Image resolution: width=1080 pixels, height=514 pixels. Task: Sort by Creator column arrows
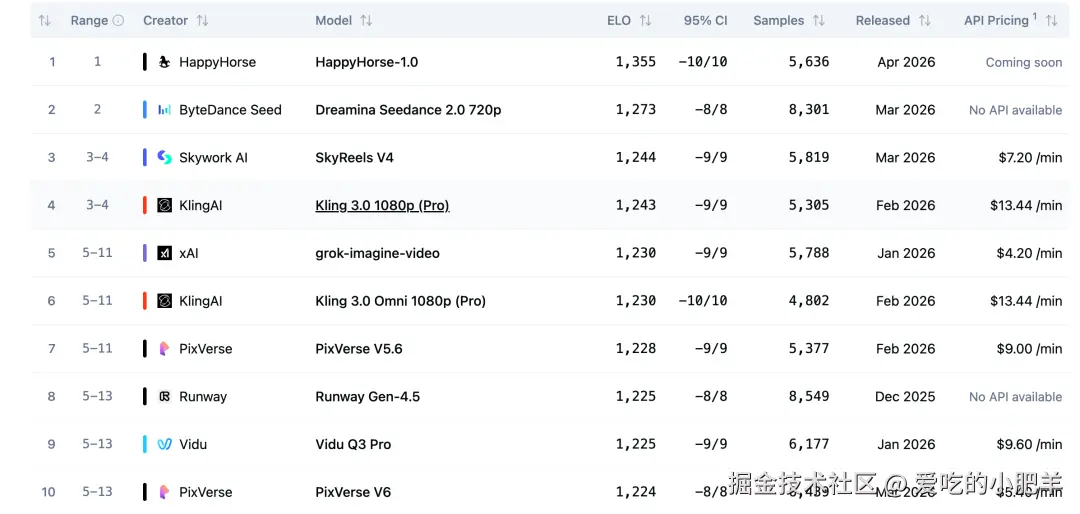click(x=203, y=20)
